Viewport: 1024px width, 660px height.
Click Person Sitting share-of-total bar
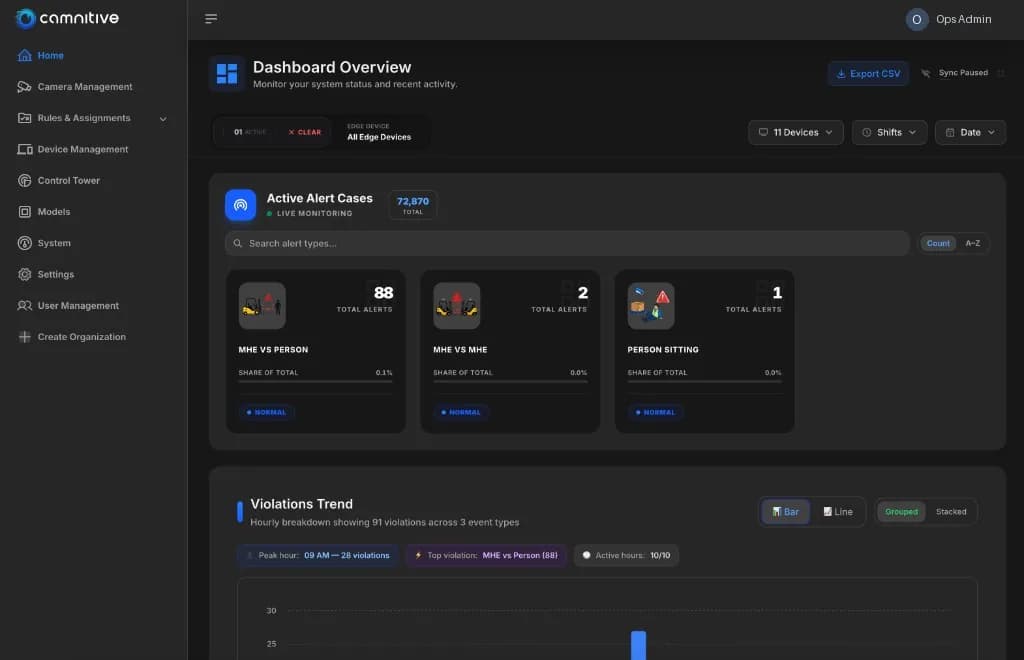click(705, 381)
